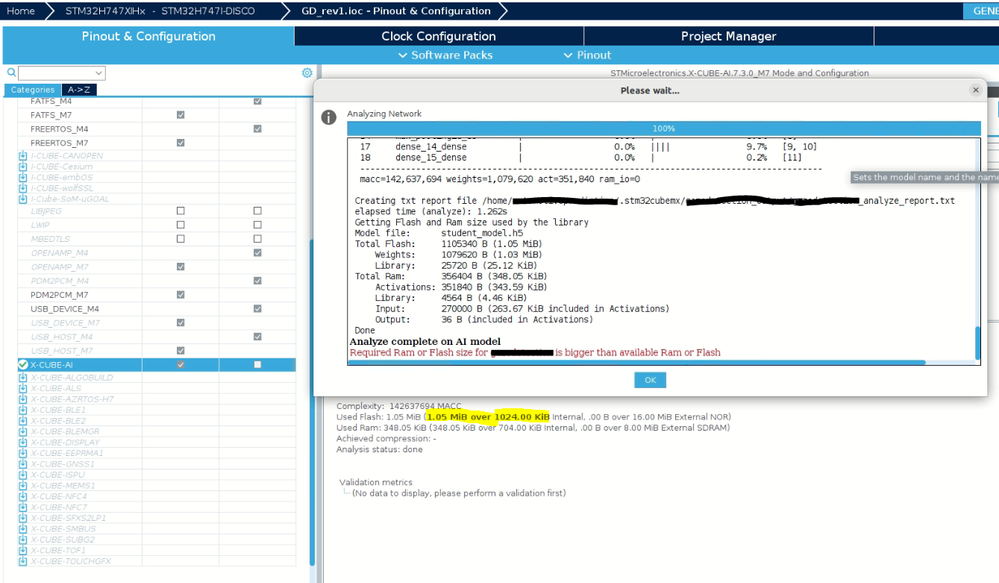Image resolution: width=999 pixels, height=583 pixels.
Task: Click the download icon for X-CUBE-ALGOBUILD
Action: 23,377
